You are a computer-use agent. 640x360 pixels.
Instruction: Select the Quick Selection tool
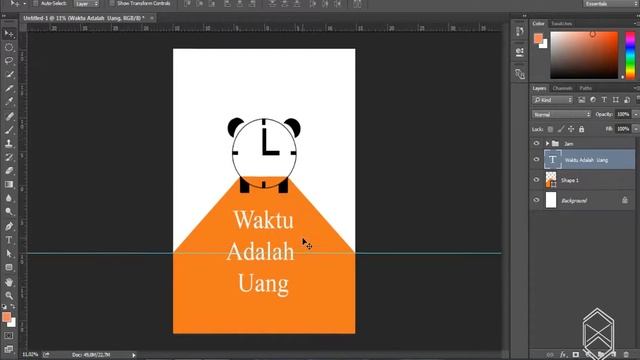click(x=9, y=74)
